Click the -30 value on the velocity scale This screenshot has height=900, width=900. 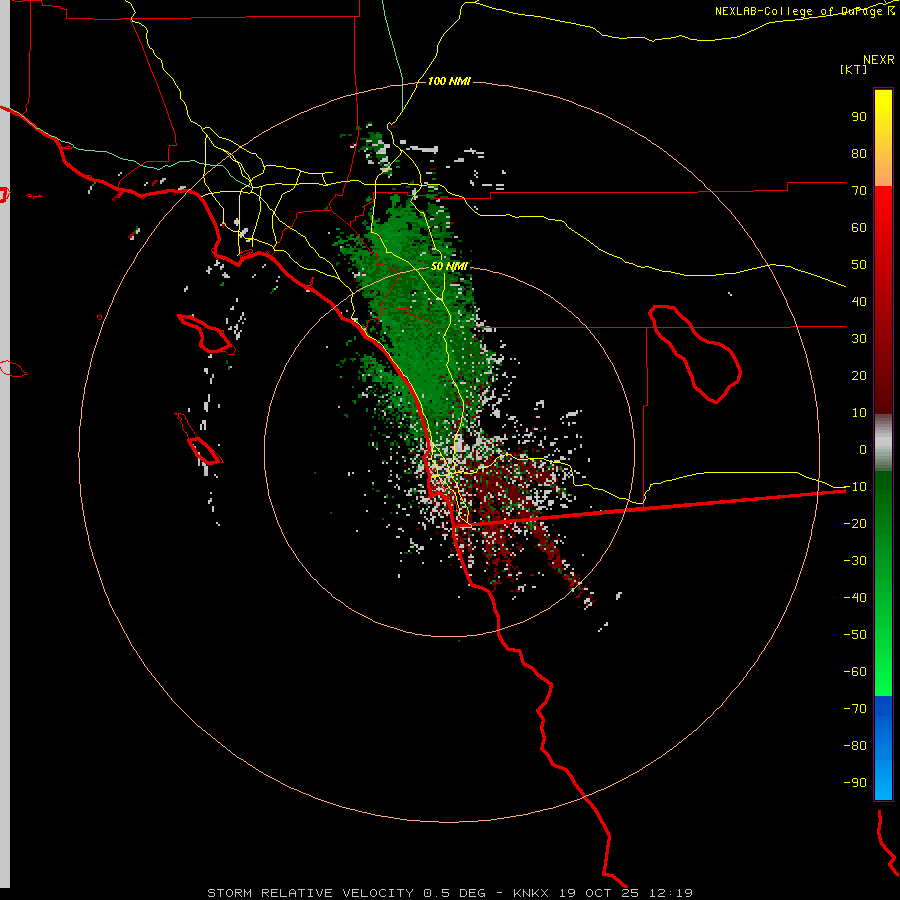[855, 561]
